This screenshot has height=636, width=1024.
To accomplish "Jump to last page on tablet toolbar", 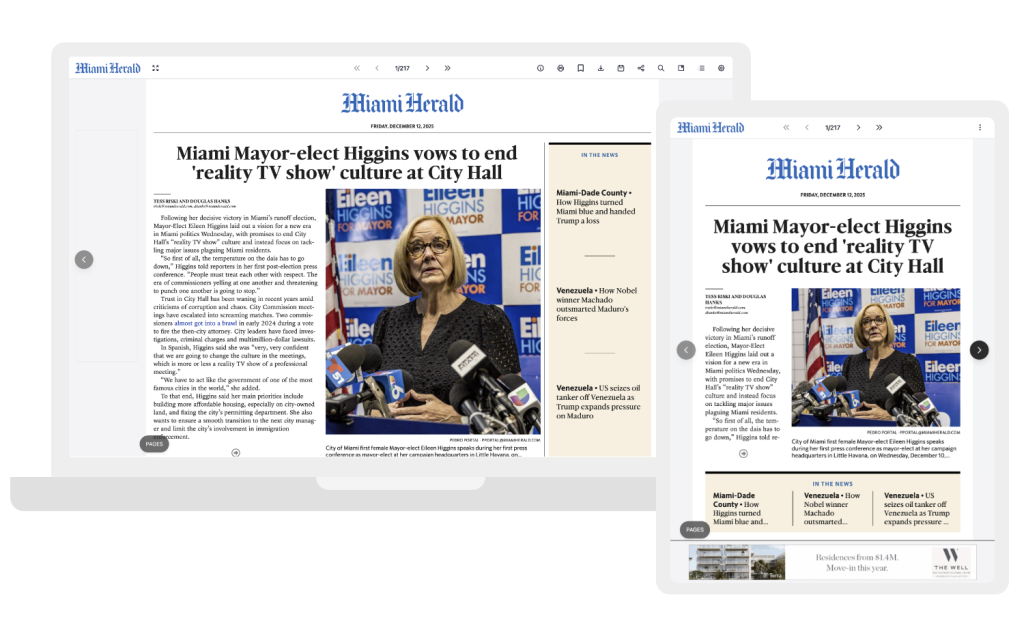I will pyautogui.click(x=879, y=127).
